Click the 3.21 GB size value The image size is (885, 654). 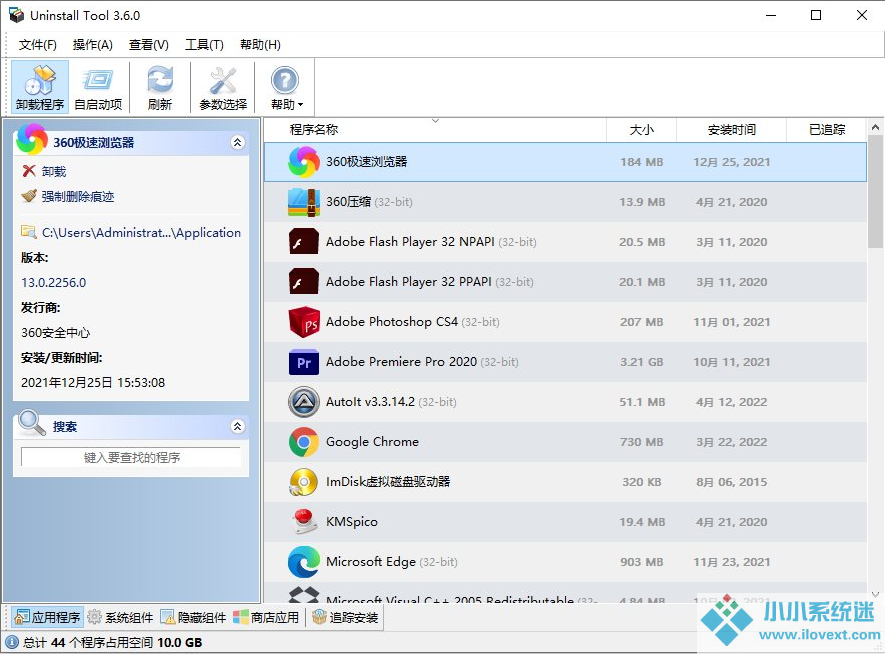pyautogui.click(x=642, y=362)
